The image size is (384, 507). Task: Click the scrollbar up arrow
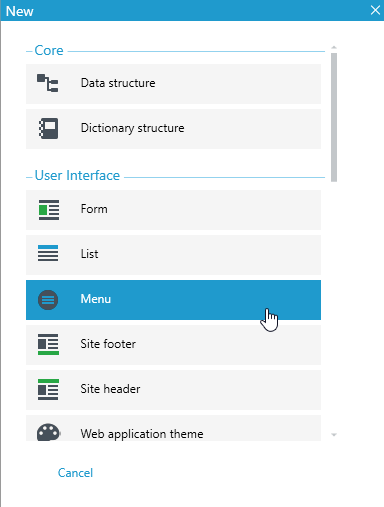click(334, 48)
